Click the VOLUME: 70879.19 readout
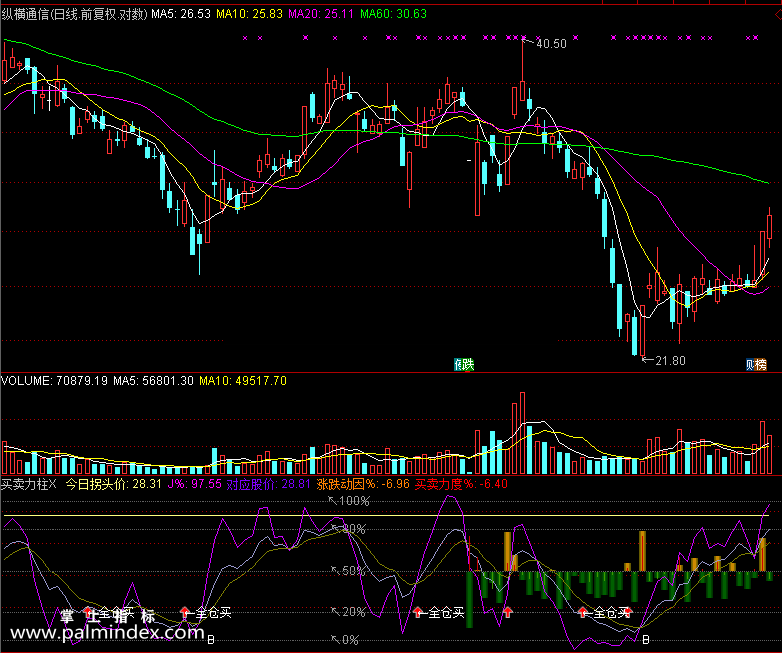The width and height of the screenshot is (782, 653). [x=54, y=381]
